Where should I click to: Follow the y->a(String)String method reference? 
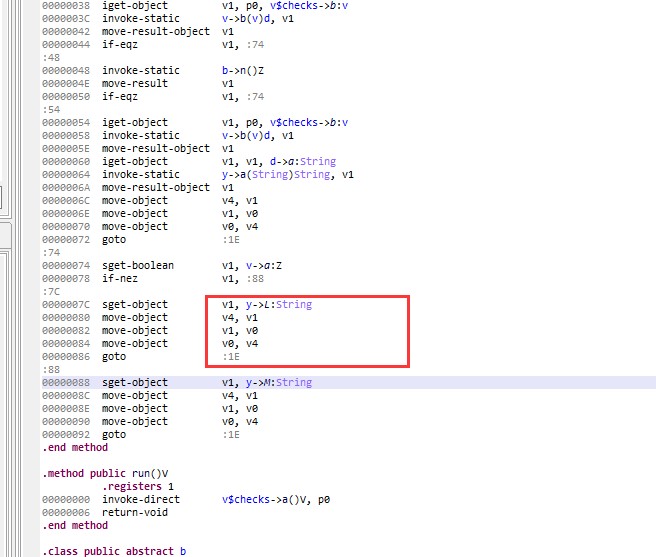click(276, 174)
